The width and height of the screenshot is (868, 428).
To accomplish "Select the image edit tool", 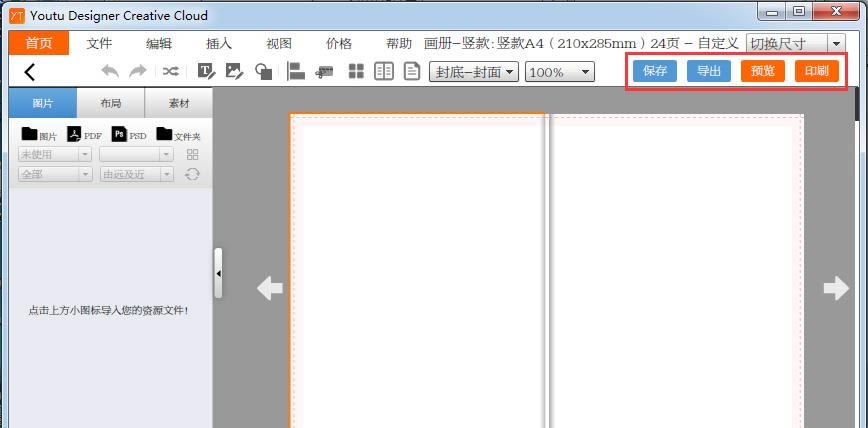I will 234,71.
